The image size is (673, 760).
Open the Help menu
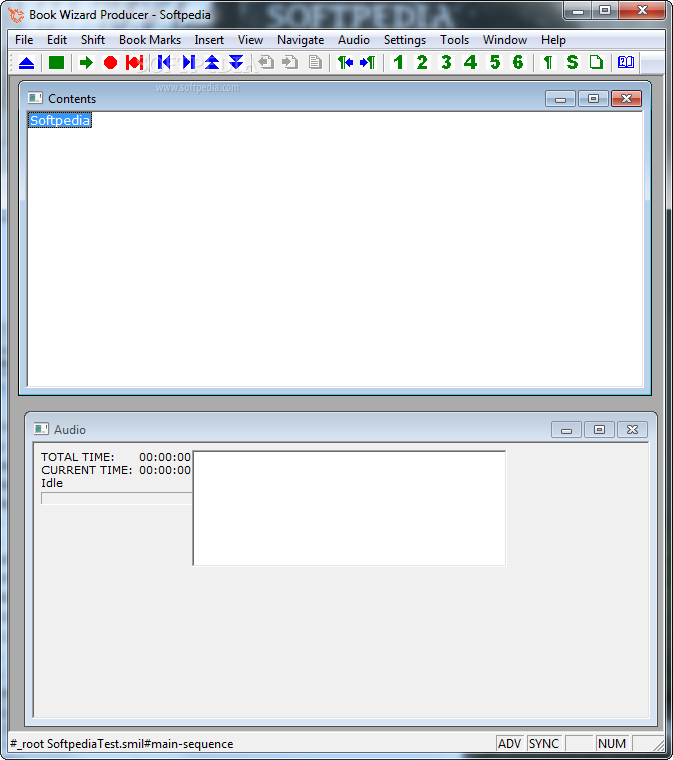[553, 40]
